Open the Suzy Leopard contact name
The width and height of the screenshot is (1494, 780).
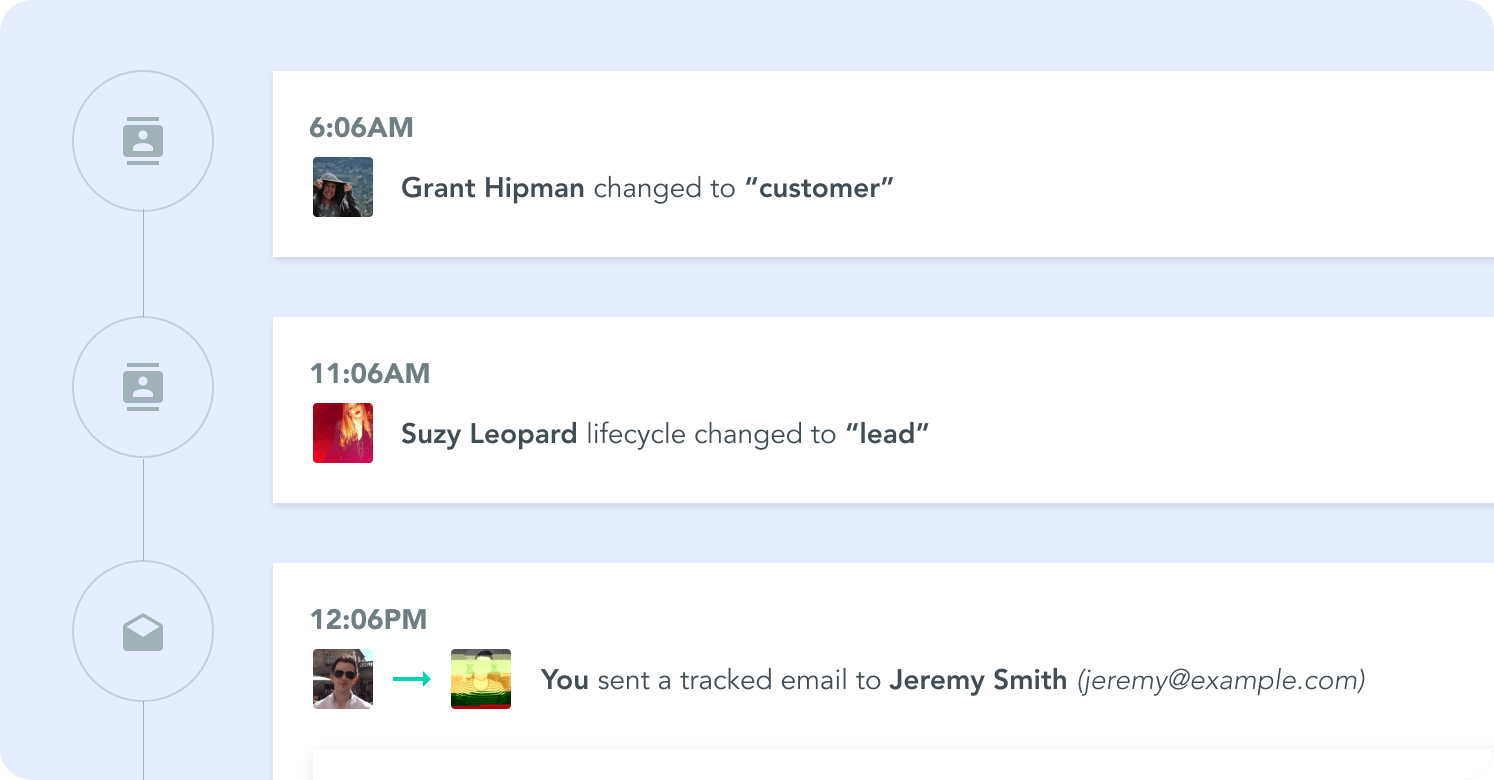(489, 434)
